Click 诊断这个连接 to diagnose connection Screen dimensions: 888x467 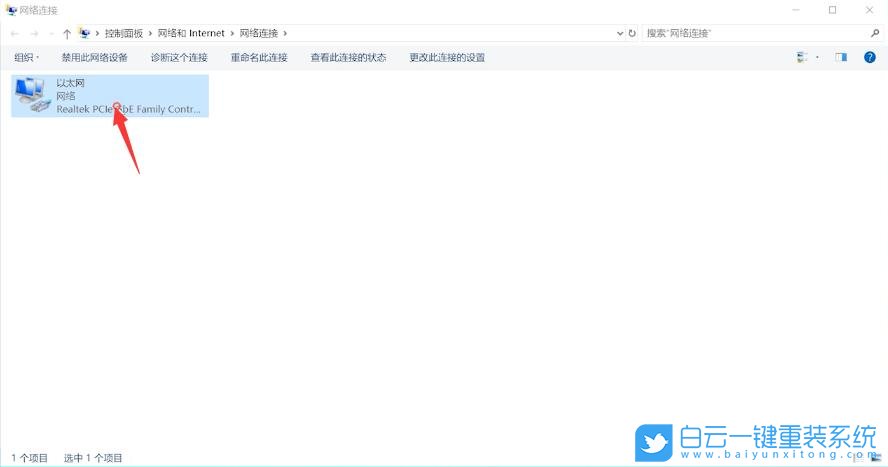(179, 57)
